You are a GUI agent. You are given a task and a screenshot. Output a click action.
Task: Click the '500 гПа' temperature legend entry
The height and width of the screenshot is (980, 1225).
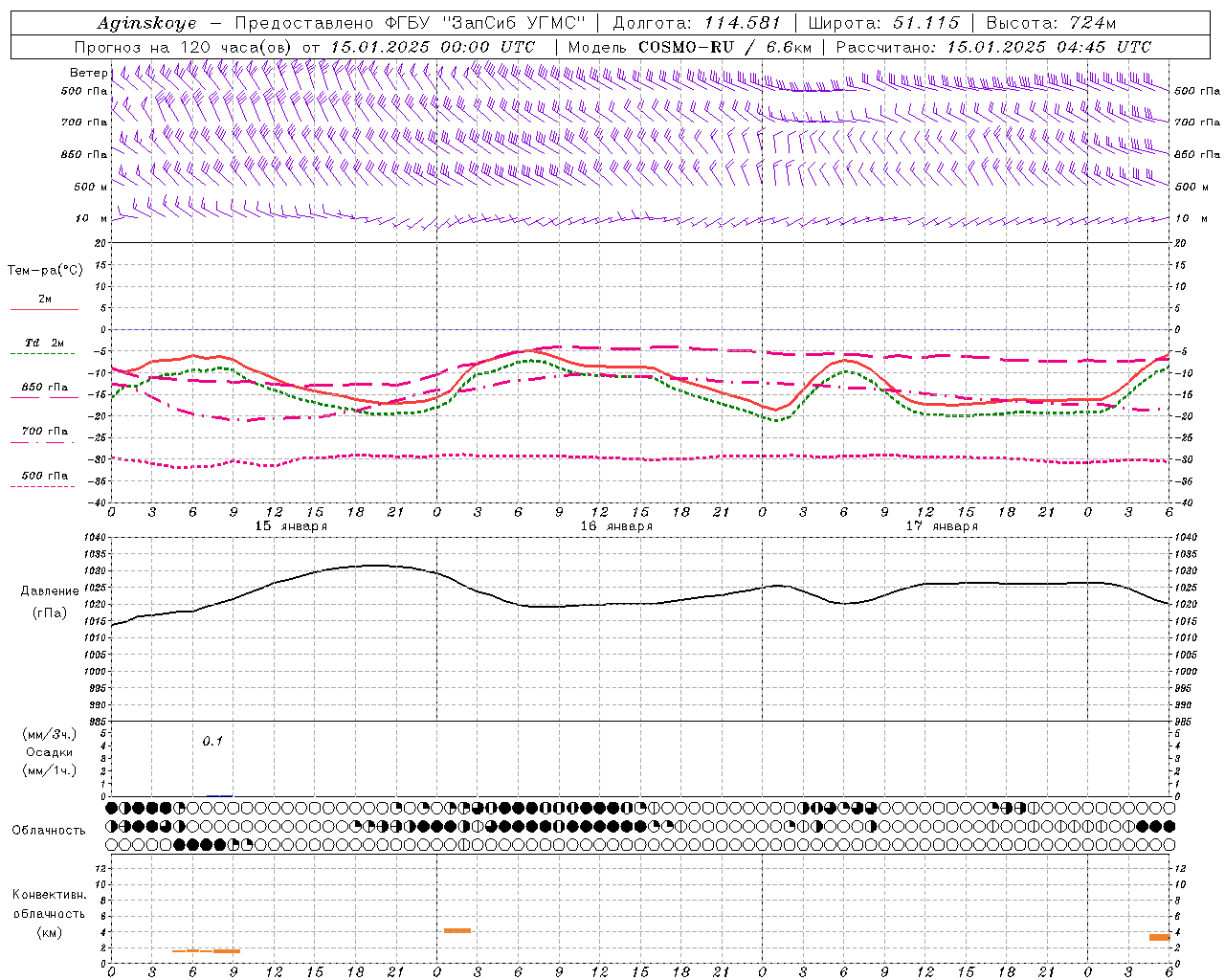[x=45, y=476]
